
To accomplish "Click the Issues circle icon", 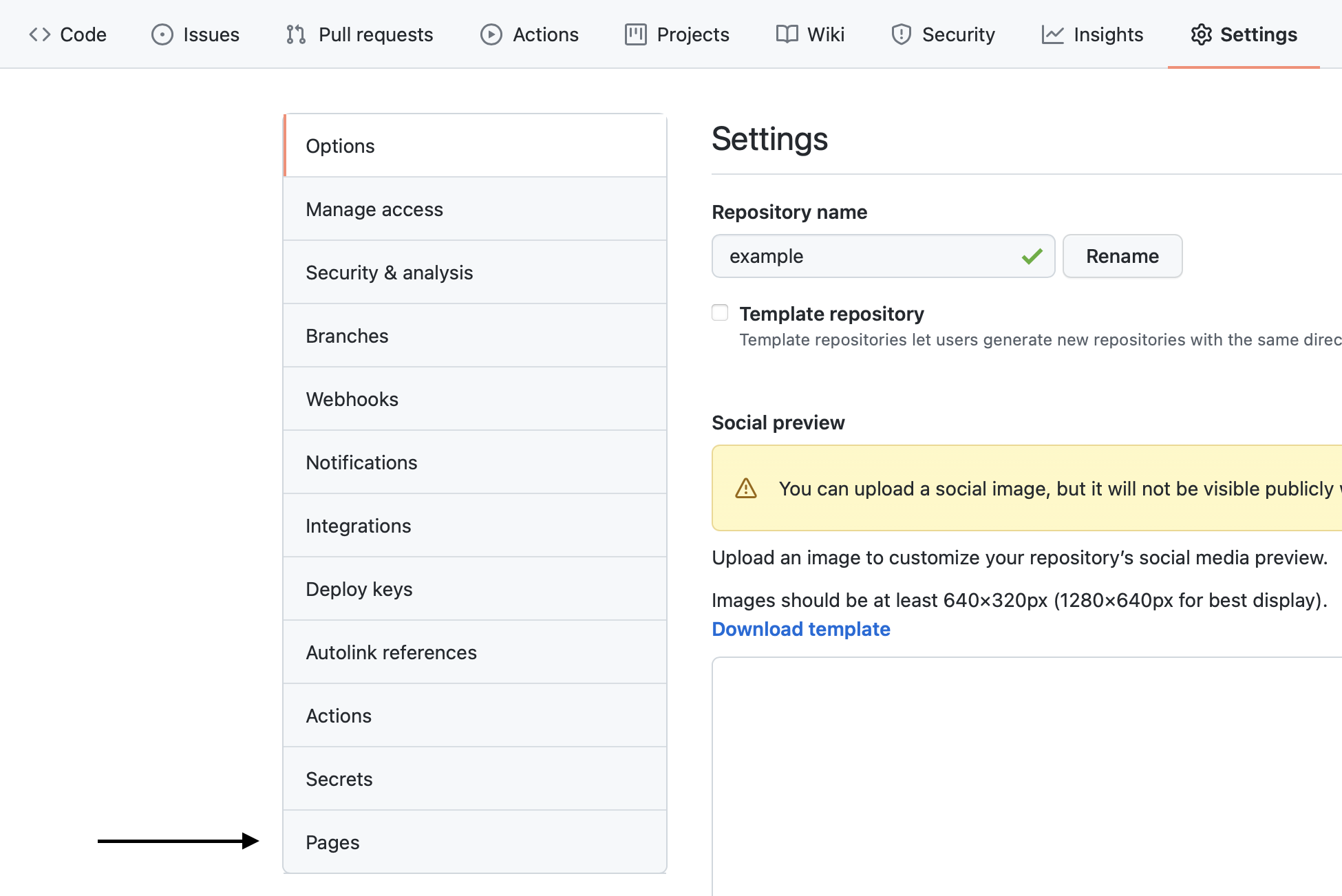I will [x=162, y=34].
